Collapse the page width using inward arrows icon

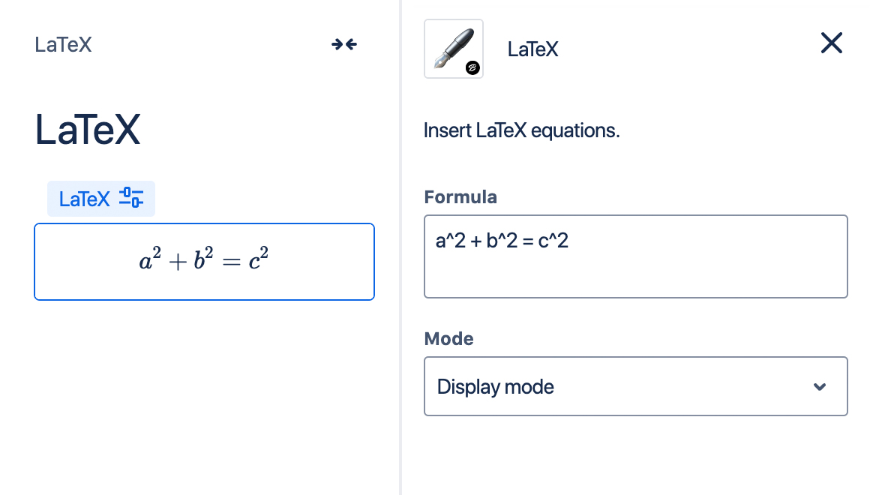344,44
